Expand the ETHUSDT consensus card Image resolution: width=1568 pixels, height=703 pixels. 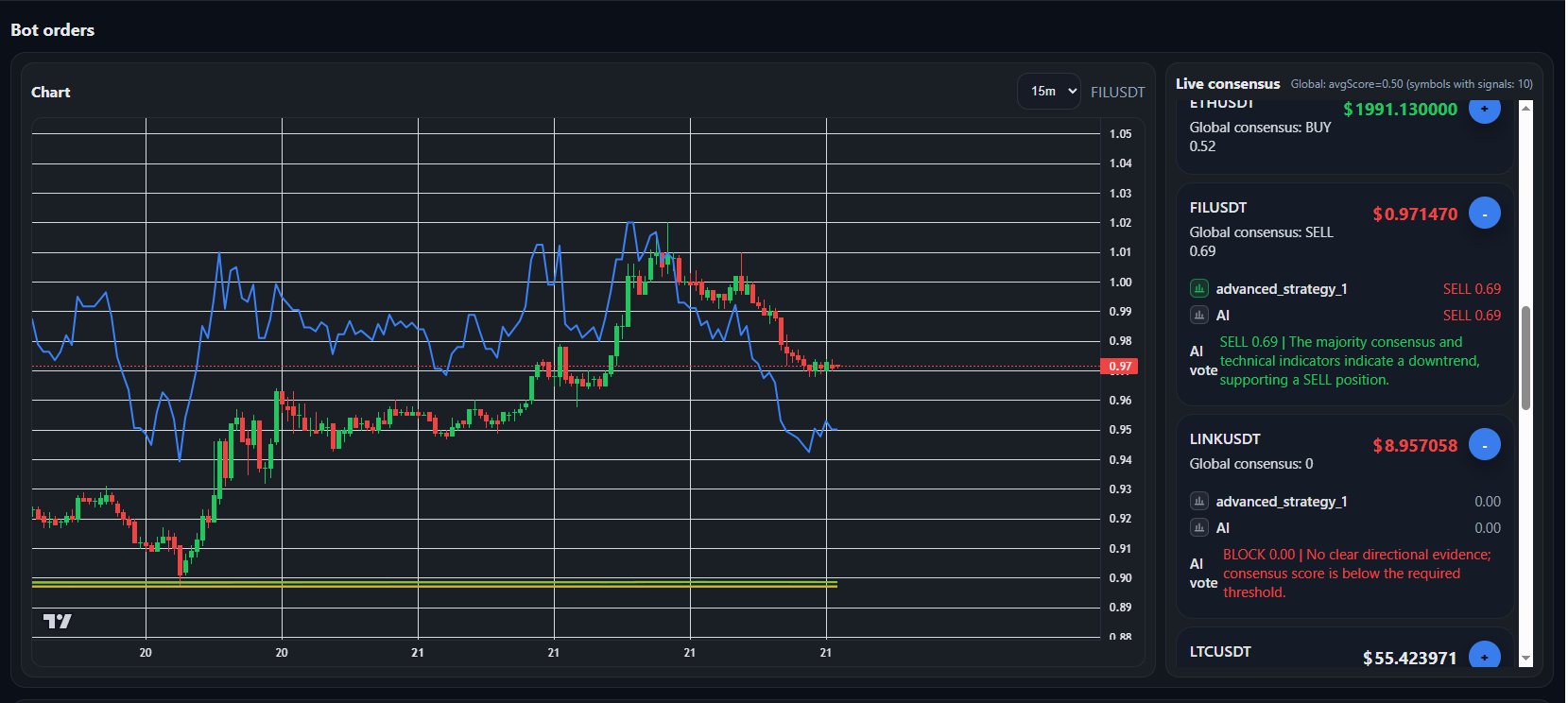pos(1484,111)
